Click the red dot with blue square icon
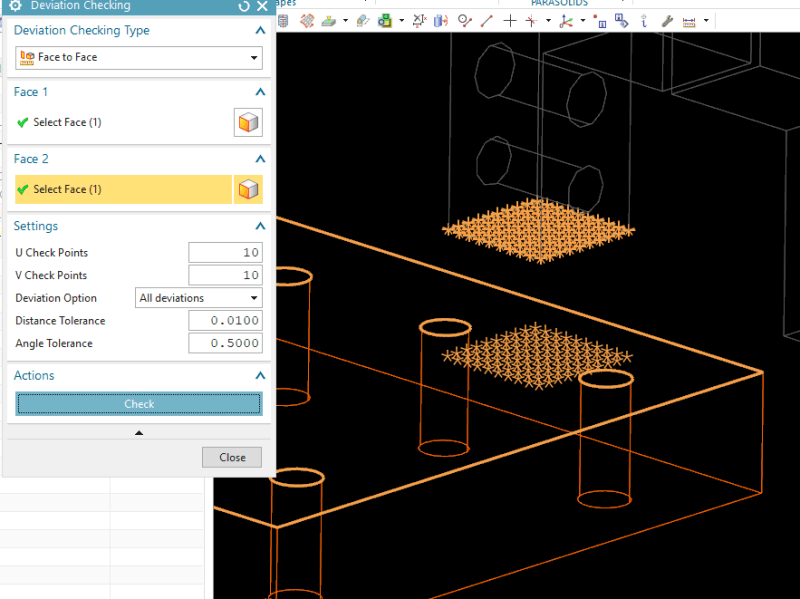Image resolution: width=800 pixels, height=599 pixels. click(600, 21)
